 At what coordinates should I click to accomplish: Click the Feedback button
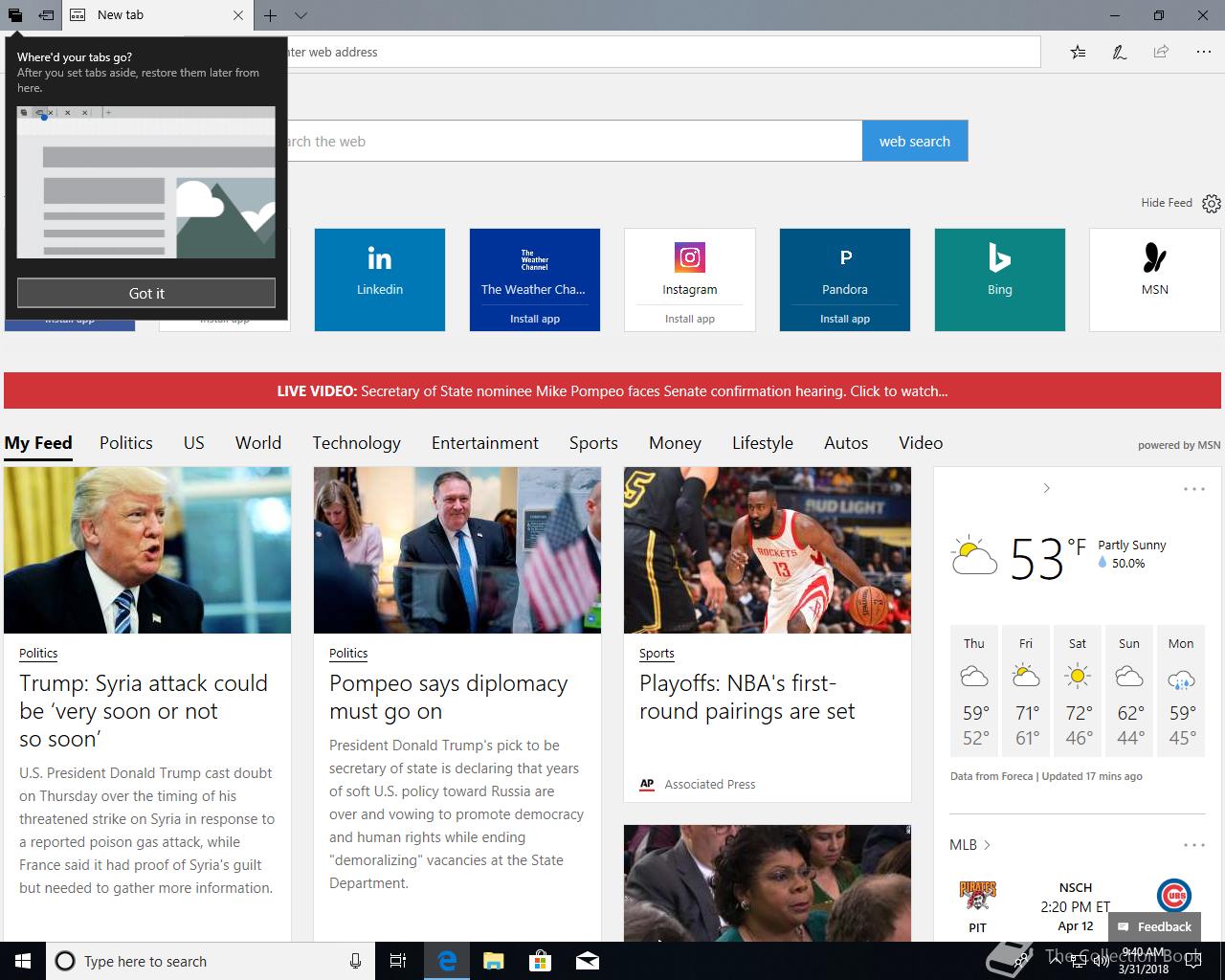click(1154, 926)
